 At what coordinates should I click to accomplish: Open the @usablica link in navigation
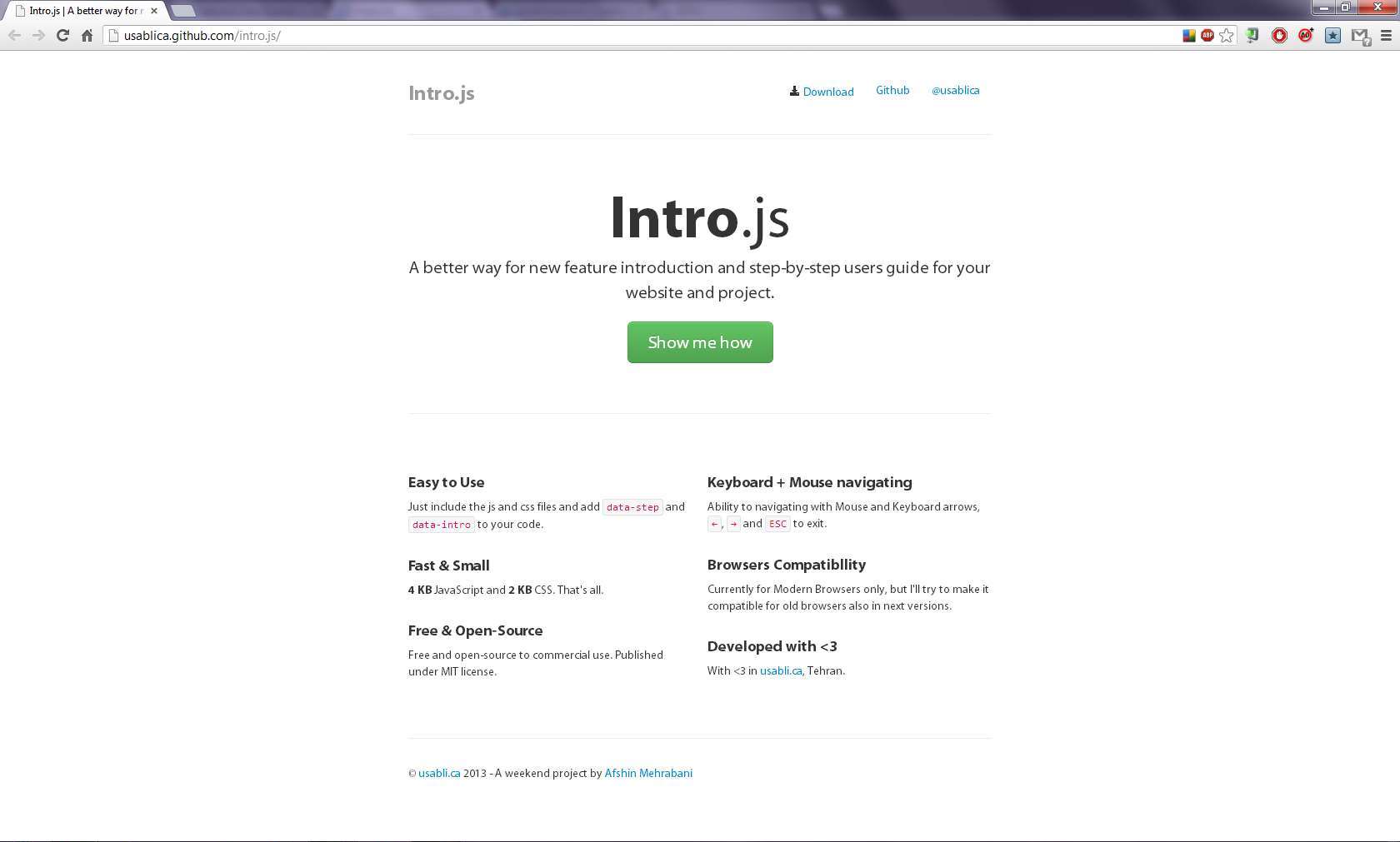[955, 90]
